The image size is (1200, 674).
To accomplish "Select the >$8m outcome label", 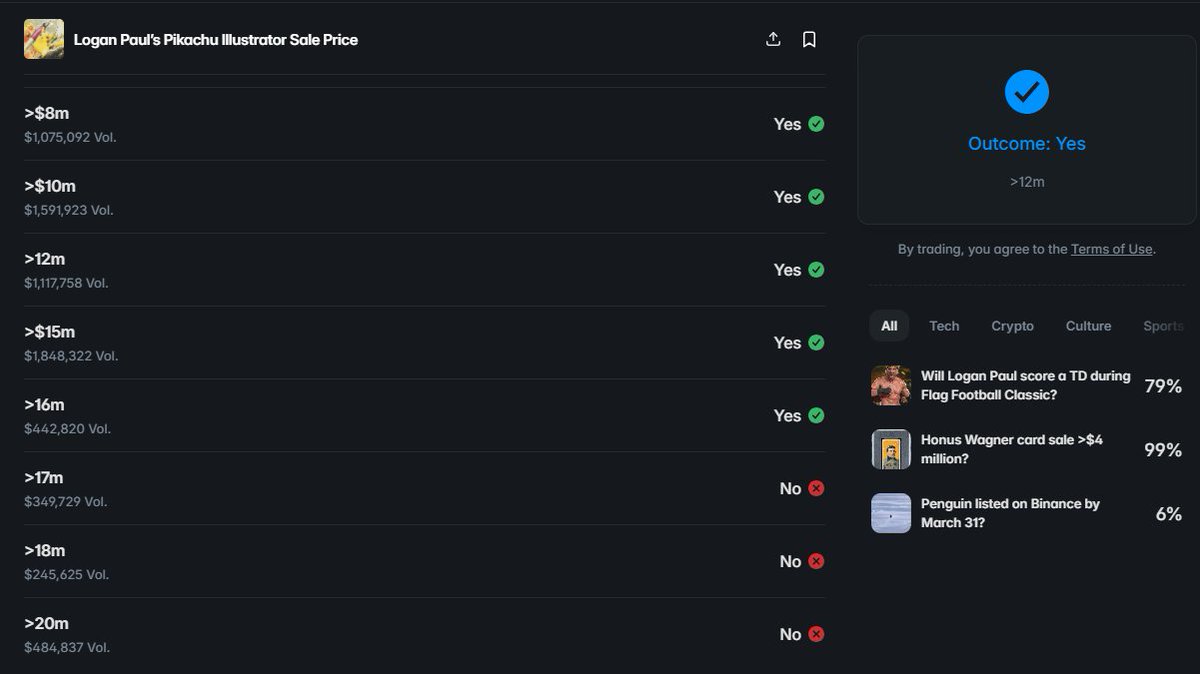I will tap(47, 113).
